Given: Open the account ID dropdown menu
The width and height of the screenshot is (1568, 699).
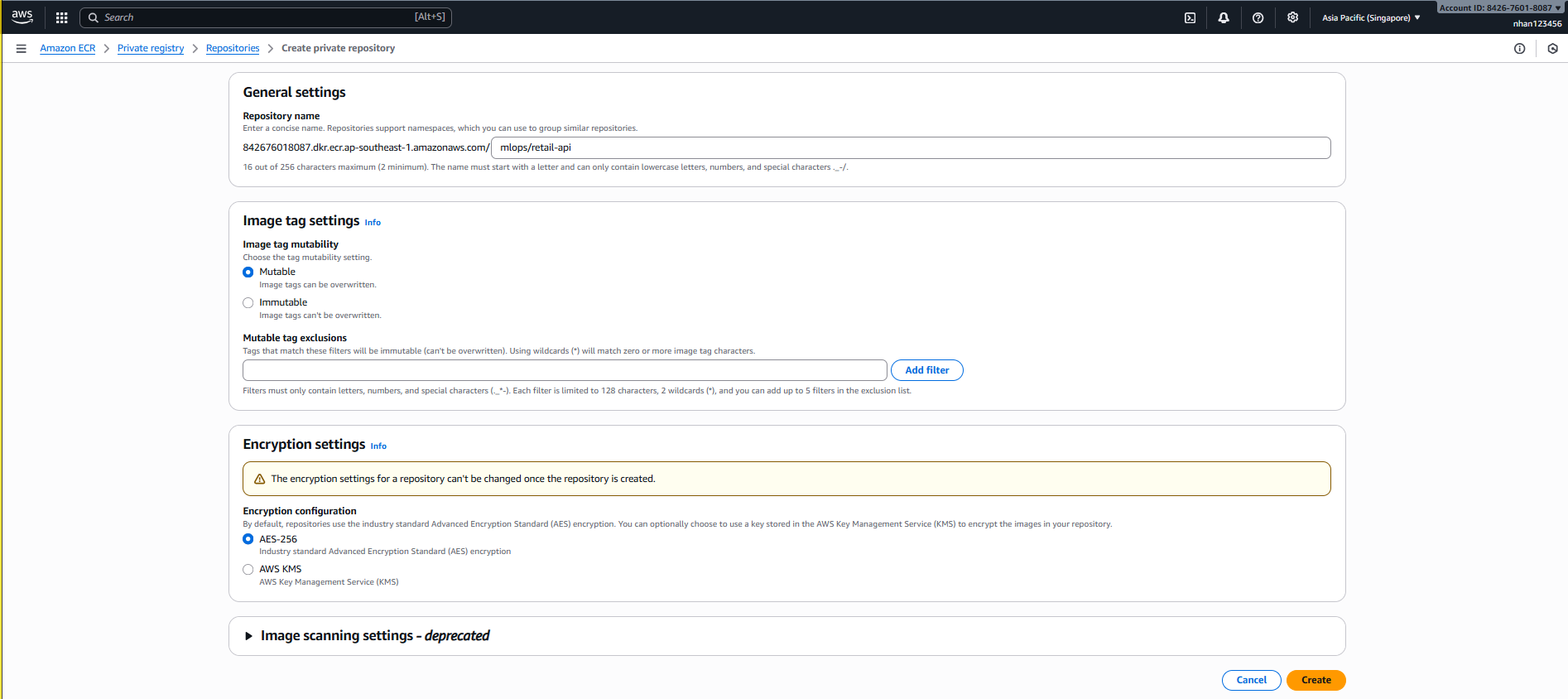Looking at the screenshot, I should pyautogui.click(x=1499, y=8).
